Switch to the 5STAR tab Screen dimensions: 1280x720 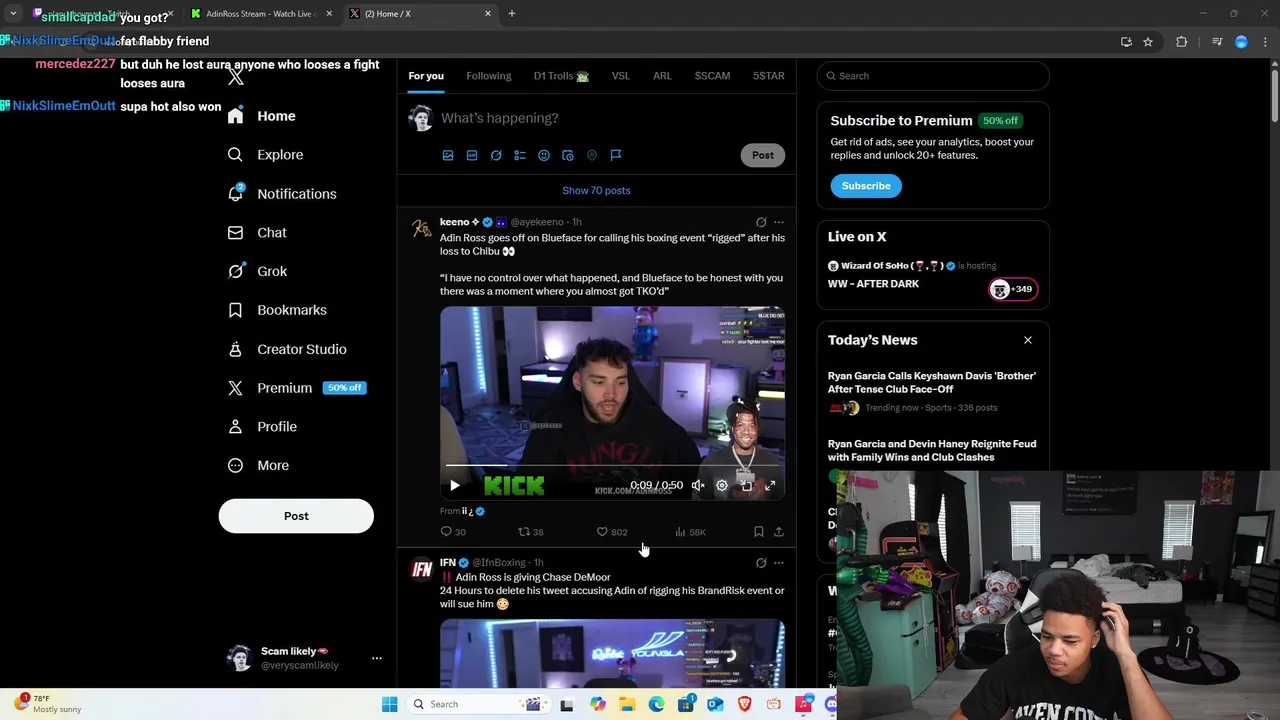coord(769,76)
